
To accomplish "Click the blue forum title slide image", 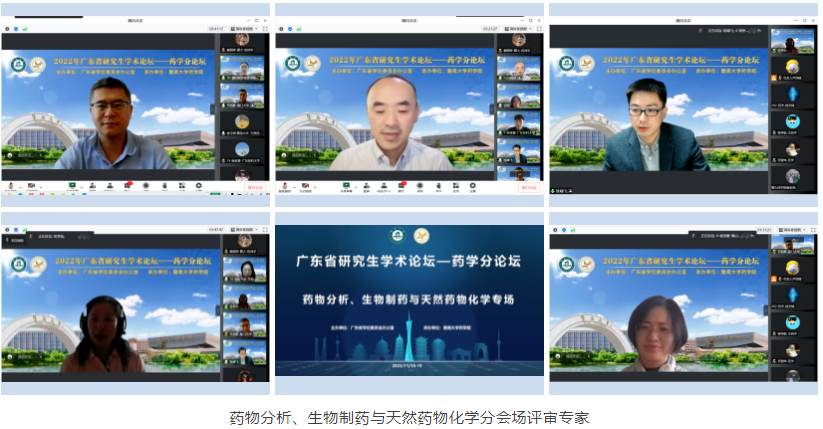I will pyautogui.click(x=410, y=300).
